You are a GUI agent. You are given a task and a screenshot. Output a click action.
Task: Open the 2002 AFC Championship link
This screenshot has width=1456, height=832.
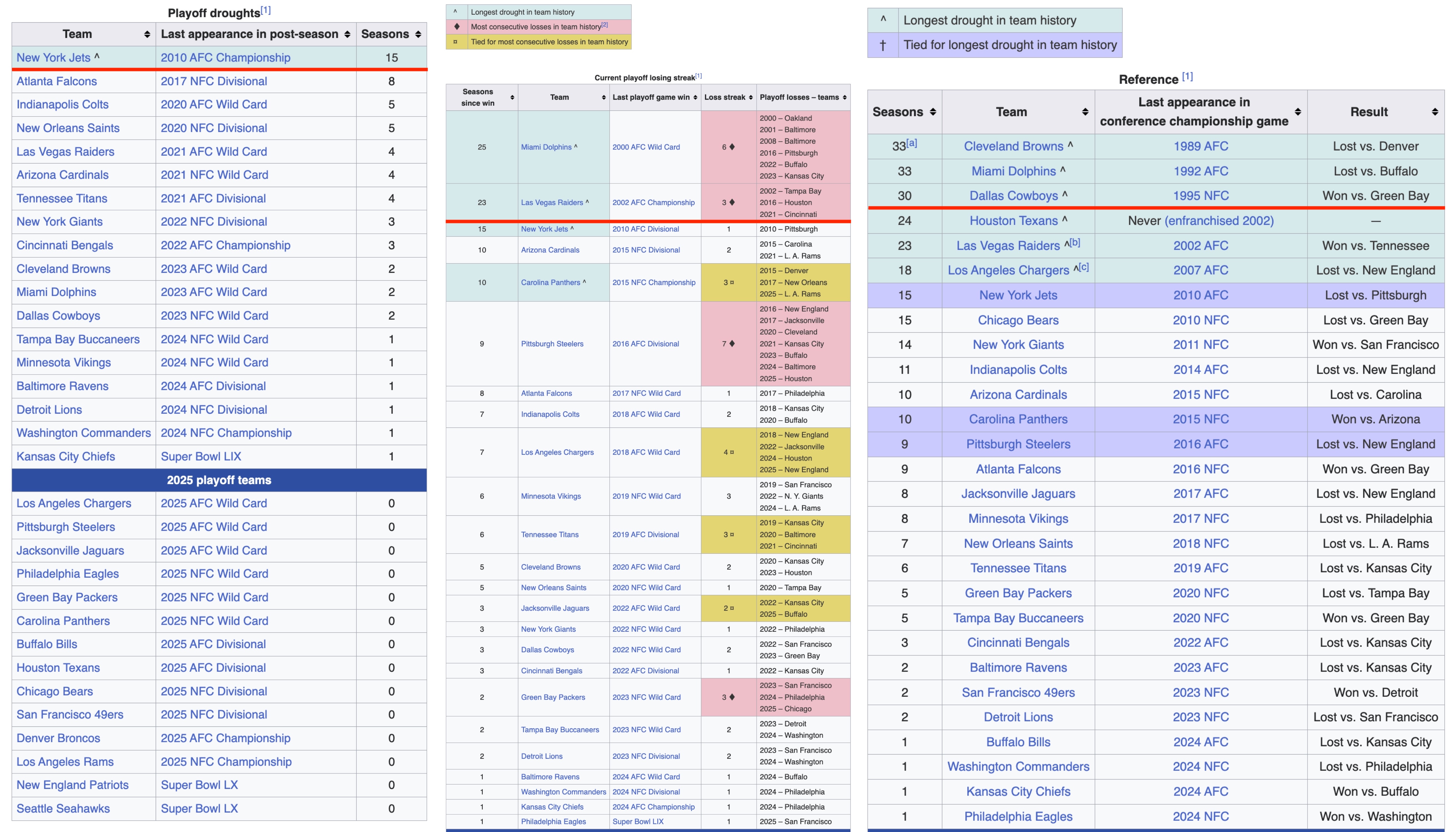tap(654, 202)
